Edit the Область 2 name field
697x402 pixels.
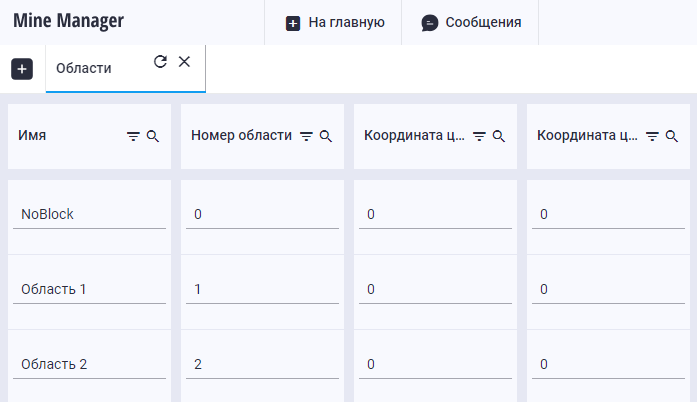(x=89, y=364)
